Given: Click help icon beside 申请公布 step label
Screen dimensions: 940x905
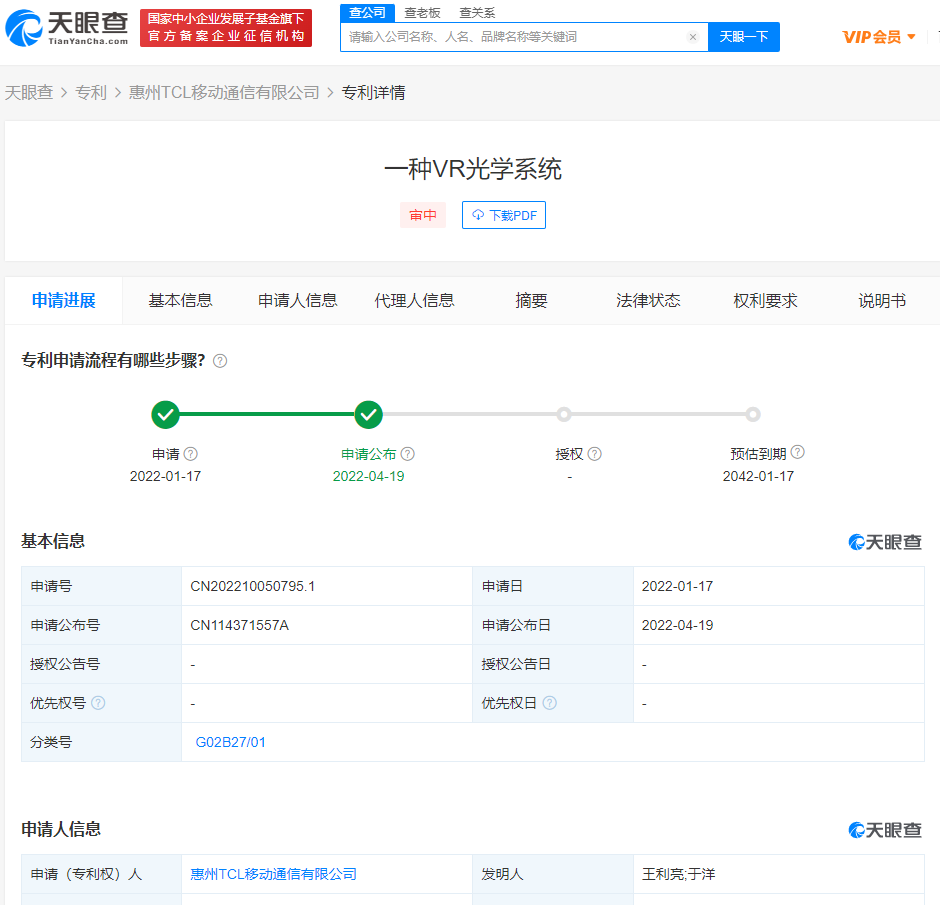Looking at the screenshot, I should click(408, 454).
